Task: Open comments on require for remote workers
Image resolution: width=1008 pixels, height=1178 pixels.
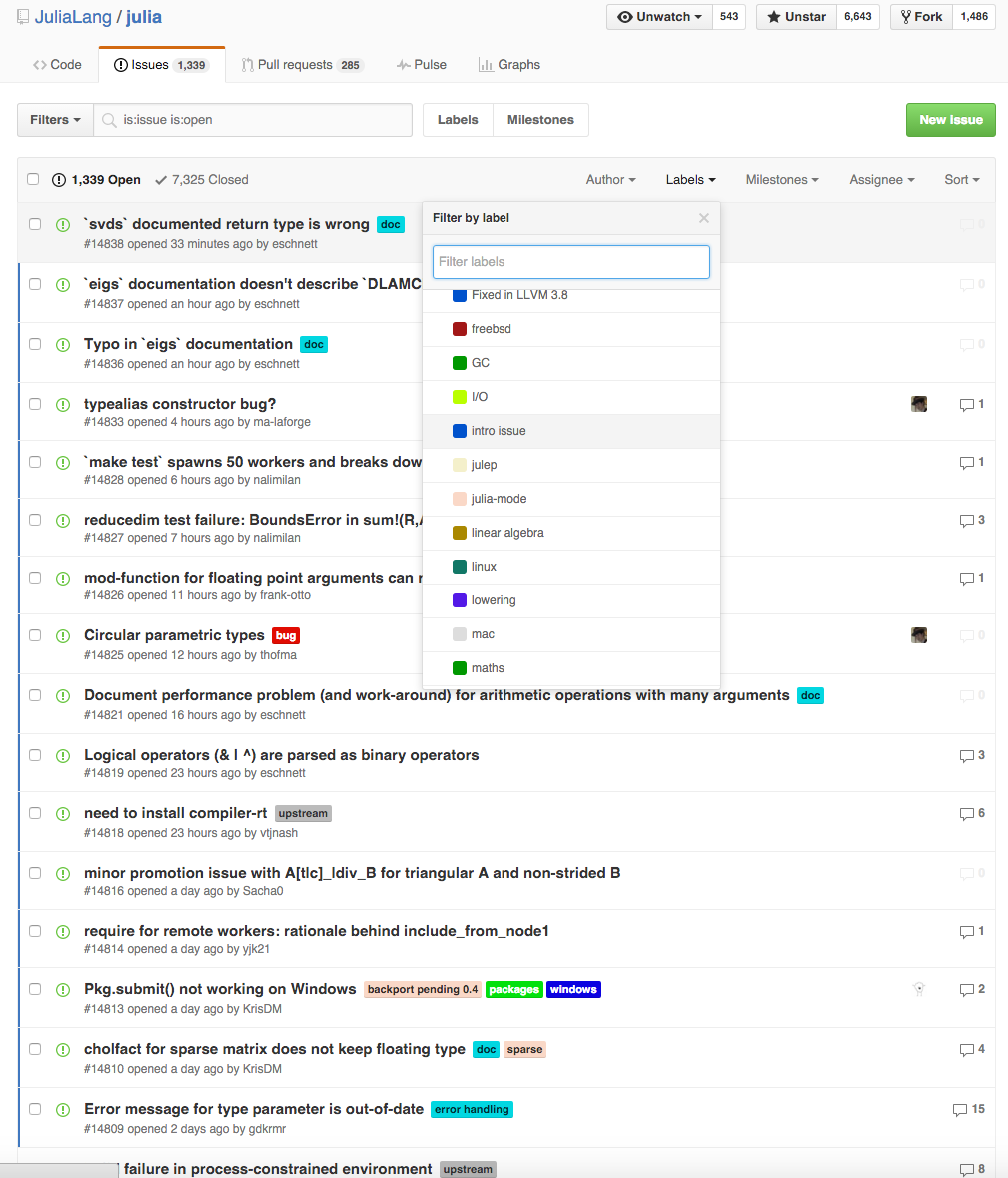Action: [972, 931]
